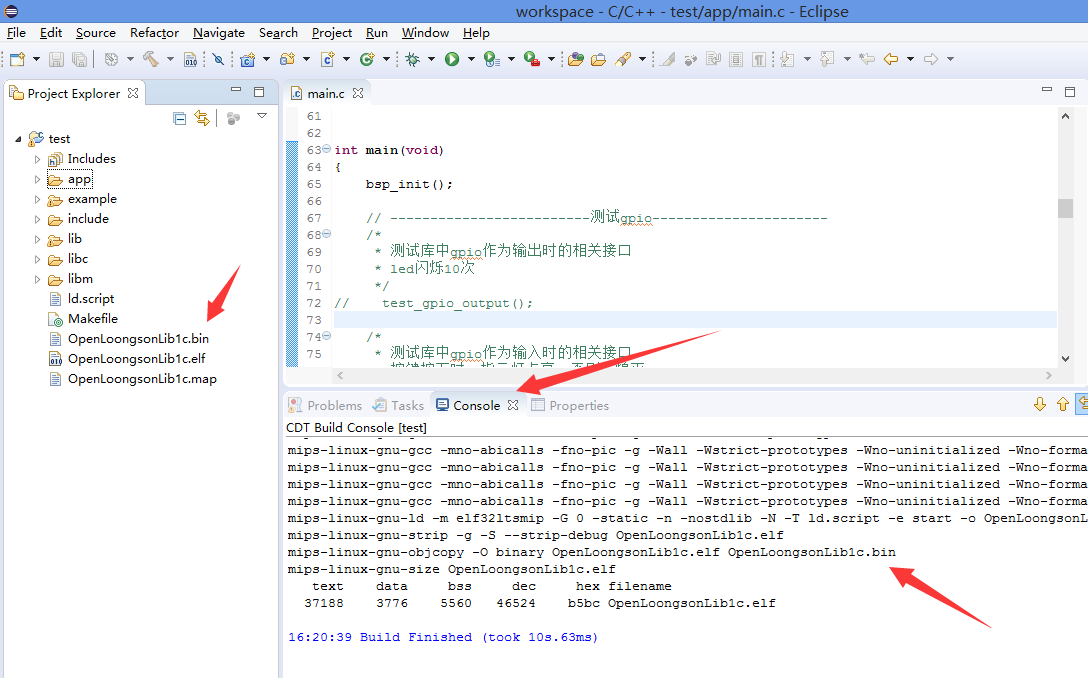The height and width of the screenshot is (678, 1088).
Task: Click the External Tools run icon
Action: (532, 59)
